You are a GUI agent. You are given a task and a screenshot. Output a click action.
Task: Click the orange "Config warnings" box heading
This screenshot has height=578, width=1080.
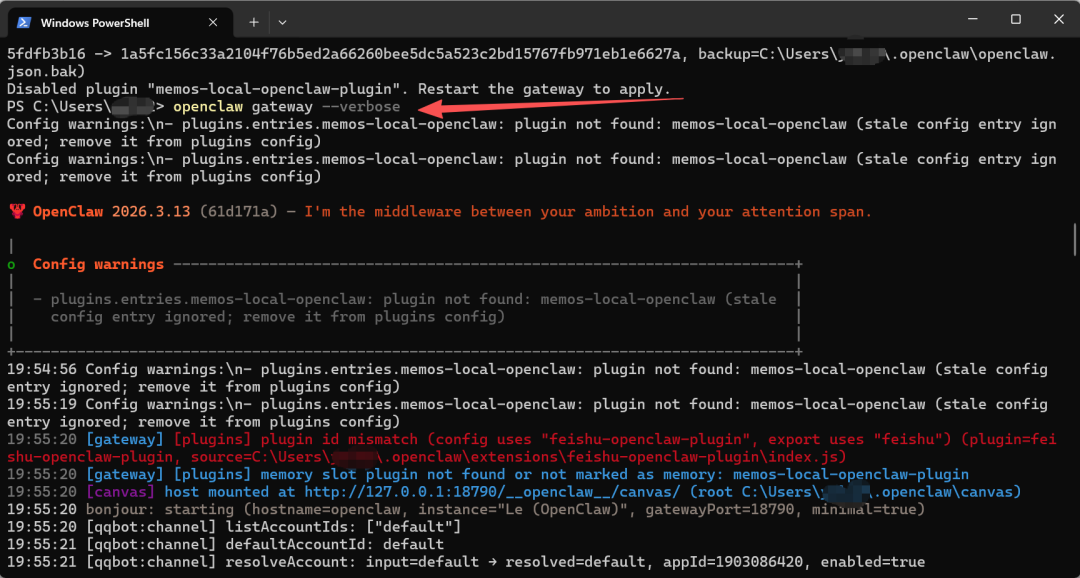tap(98, 265)
